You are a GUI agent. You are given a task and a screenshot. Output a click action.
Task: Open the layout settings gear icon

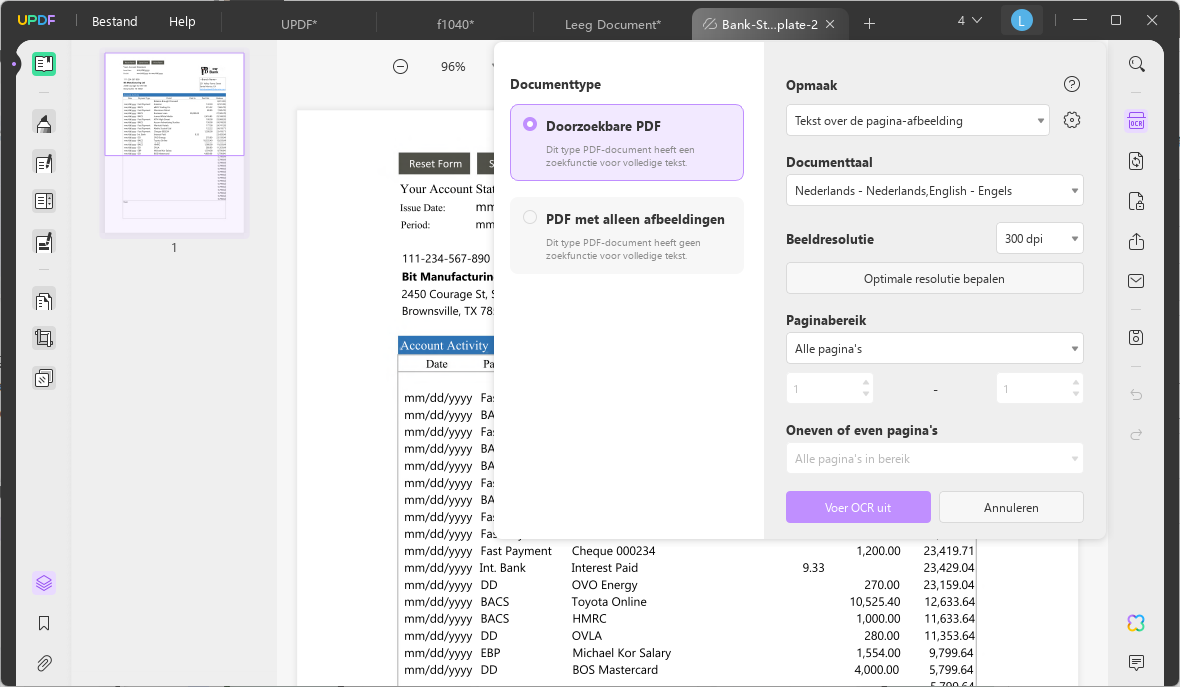point(1072,120)
